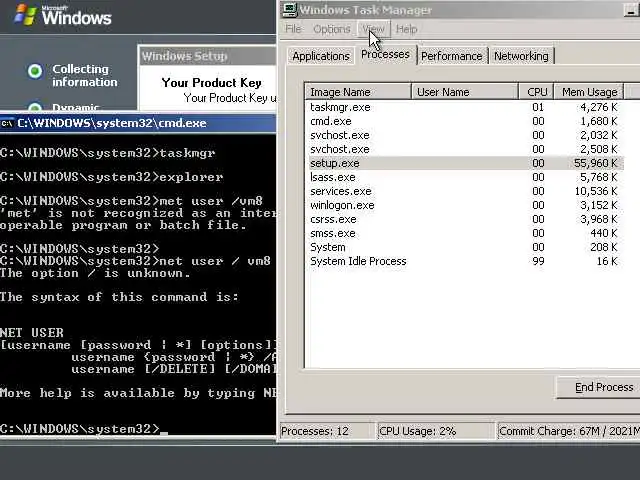Sort by User Name column header
Image resolution: width=640 pixels, height=480 pixels.
[464, 92]
